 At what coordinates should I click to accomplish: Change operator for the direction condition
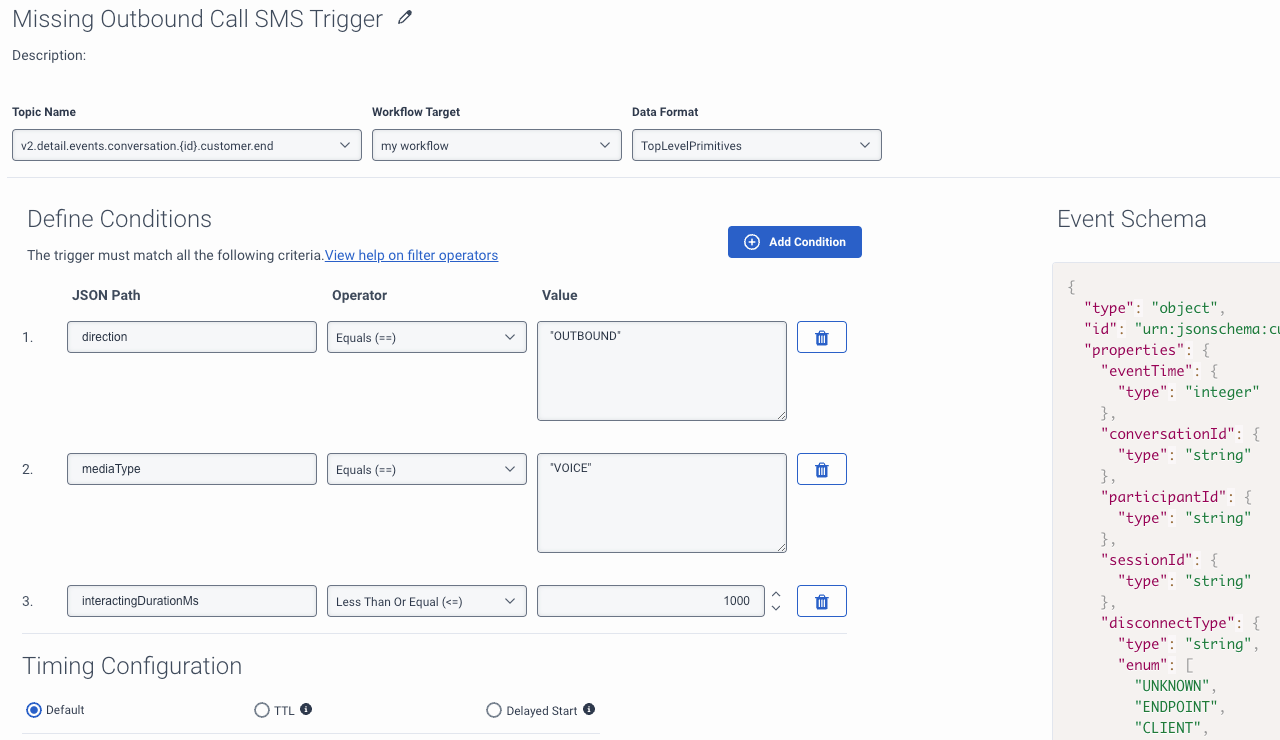point(426,338)
